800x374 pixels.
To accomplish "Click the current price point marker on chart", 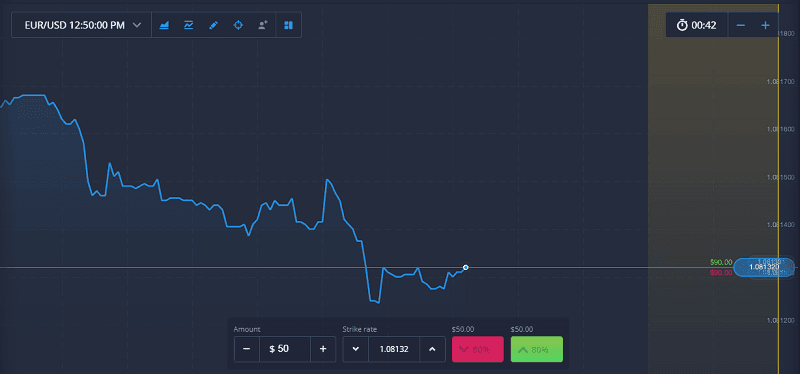I will click(465, 267).
